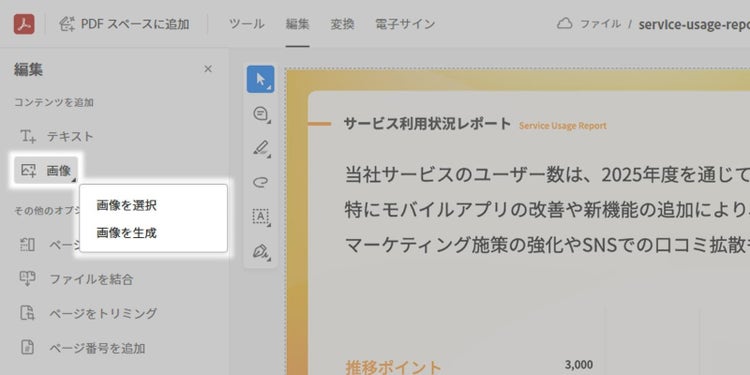Select the highlighter pen tool

261,149
